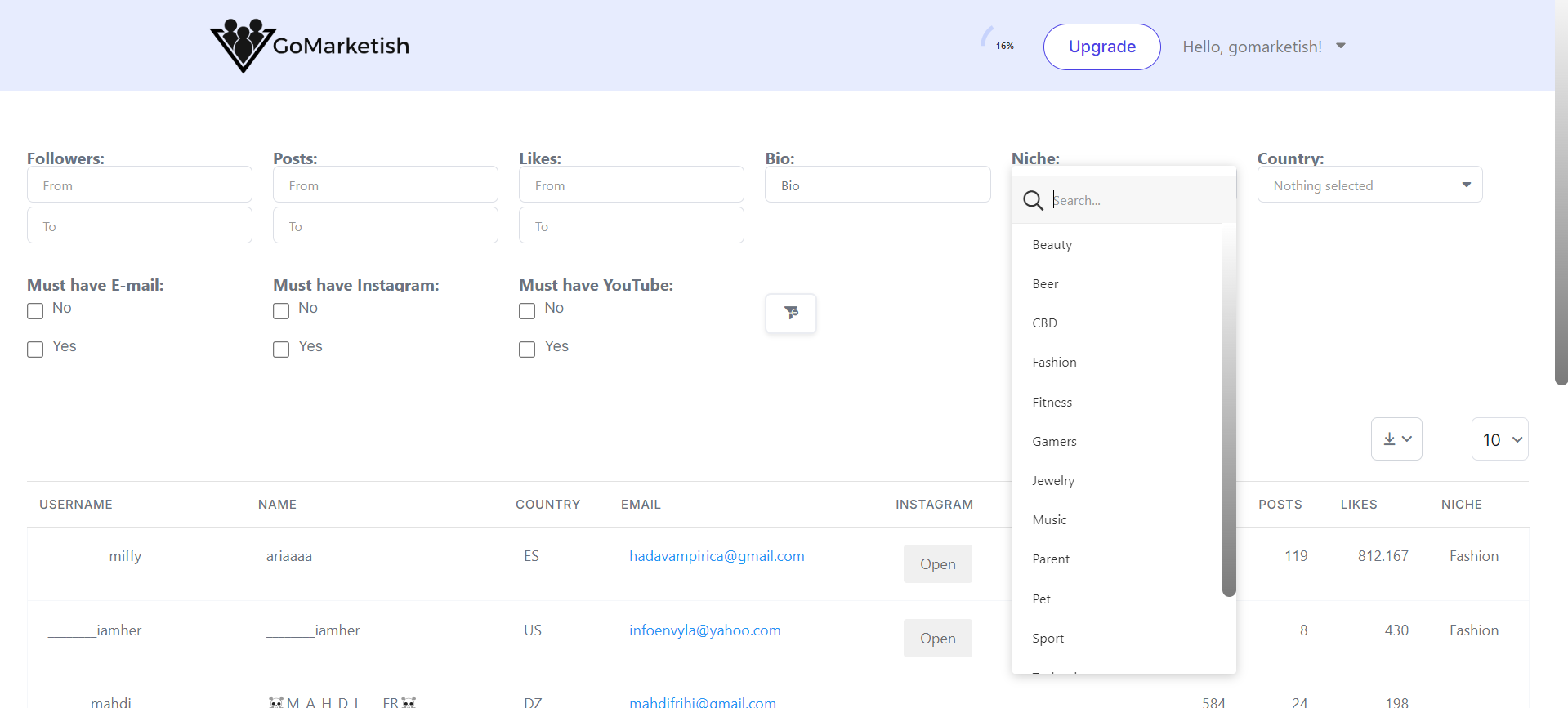The image size is (1568, 708).
Task: Open the Hello, gomarketish! account menu
Action: (1263, 47)
